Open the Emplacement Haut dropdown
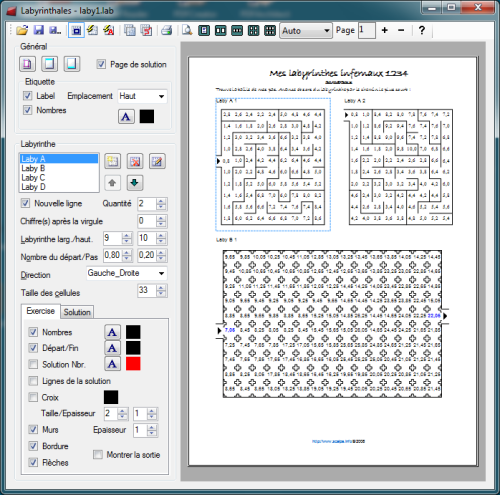Image resolution: width=500 pixels, height=495 pixels. pyautogui.click(x=142, y=96)
